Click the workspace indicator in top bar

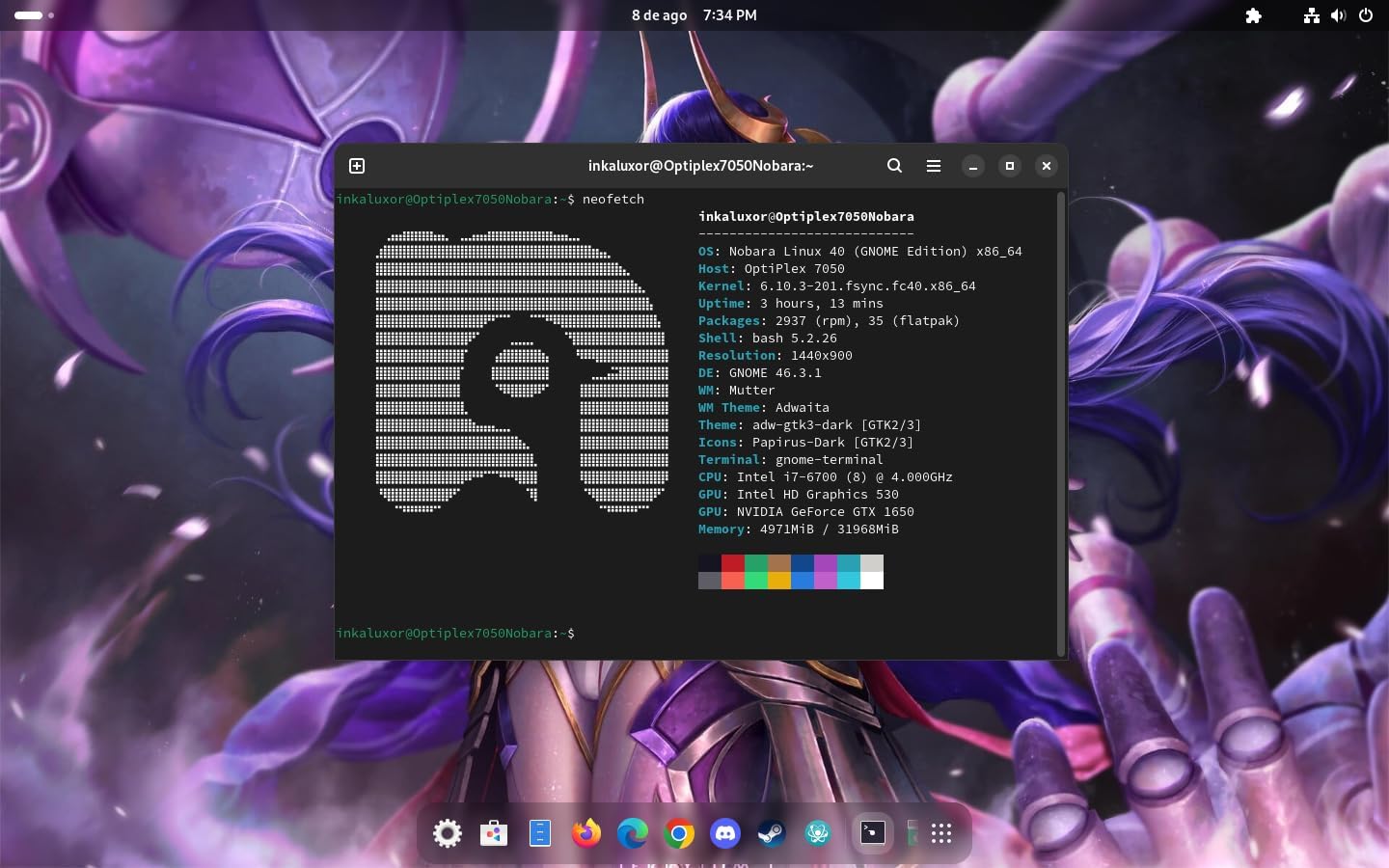[x=35, y=15]
